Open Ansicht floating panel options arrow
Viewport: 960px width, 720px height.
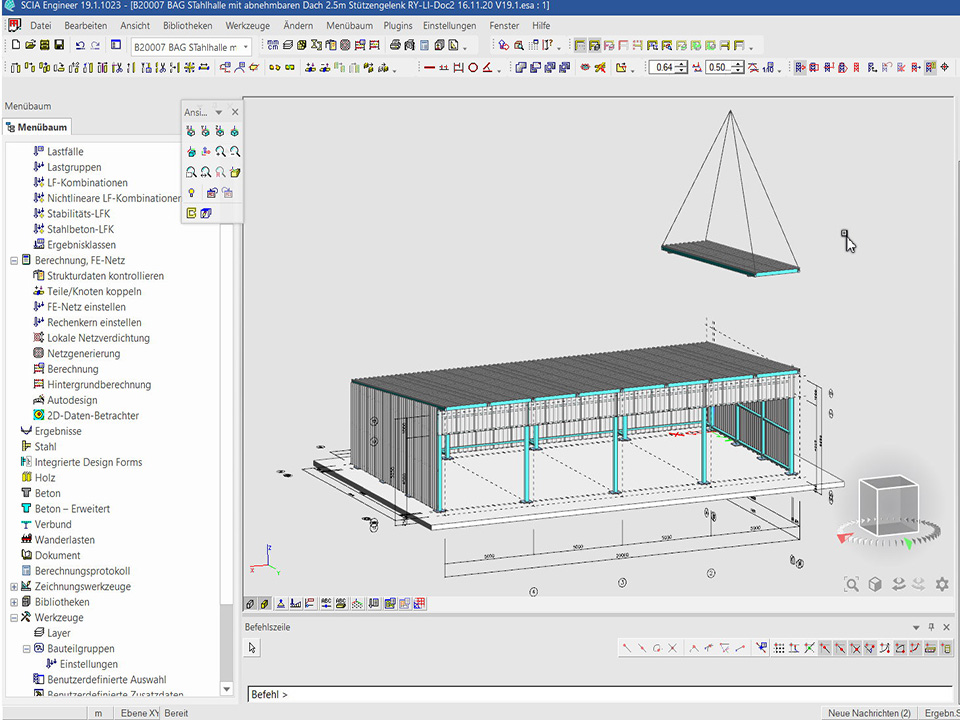(x=220, y=113)
